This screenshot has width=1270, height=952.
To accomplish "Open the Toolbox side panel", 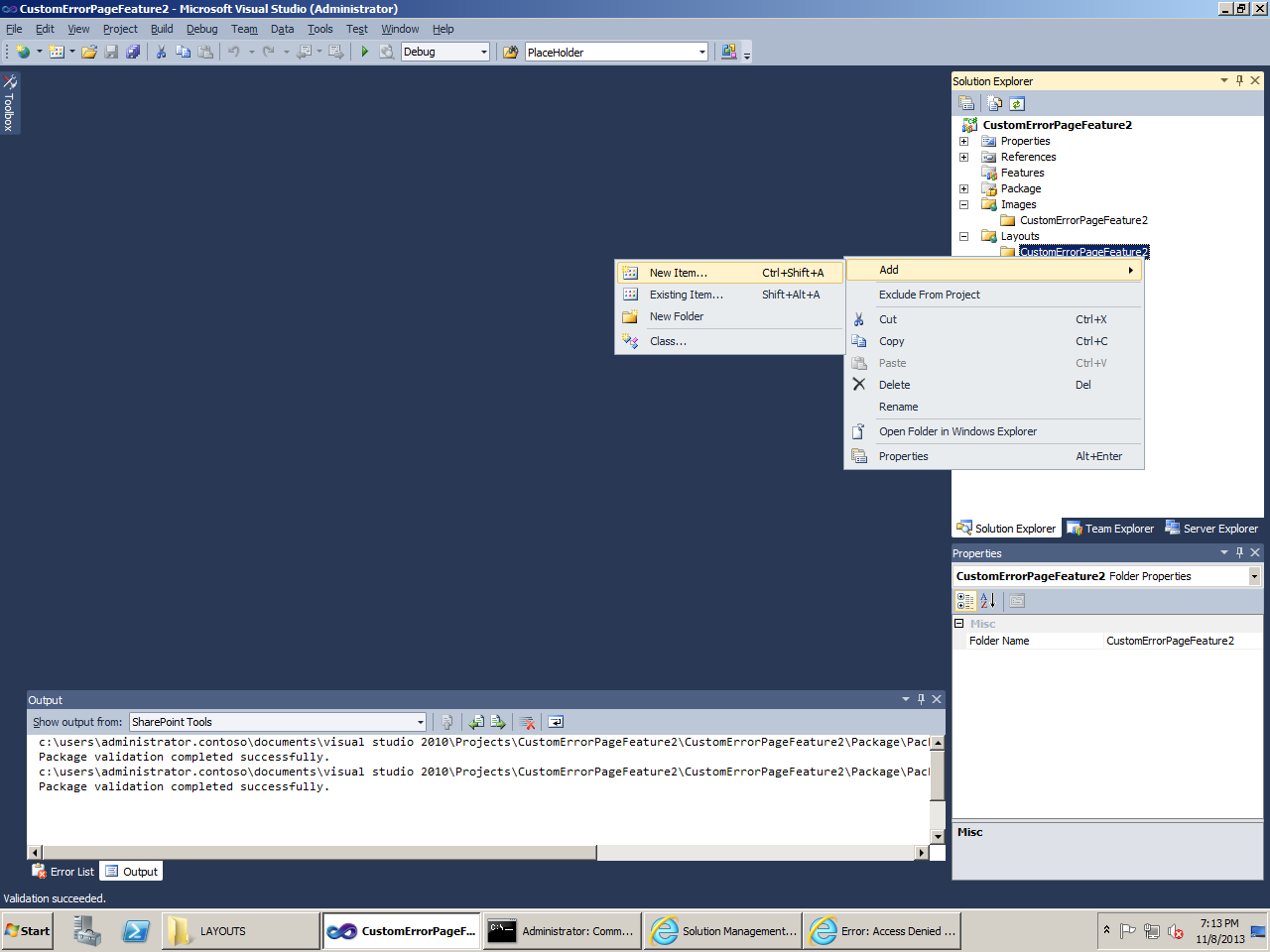I will pyautogui.click(x=9, y=102).
